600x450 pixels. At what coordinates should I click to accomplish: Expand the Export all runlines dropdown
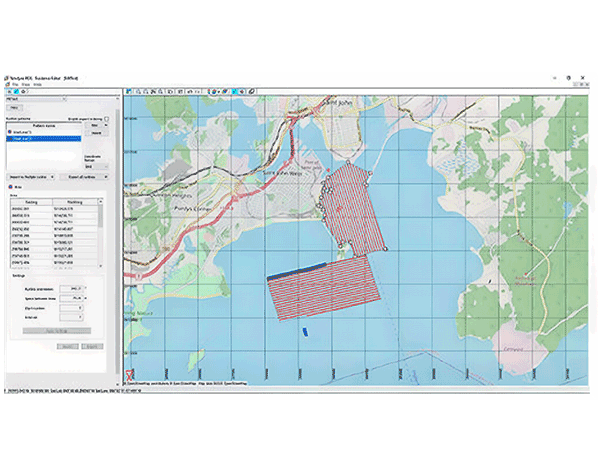[x=86, y=175]
